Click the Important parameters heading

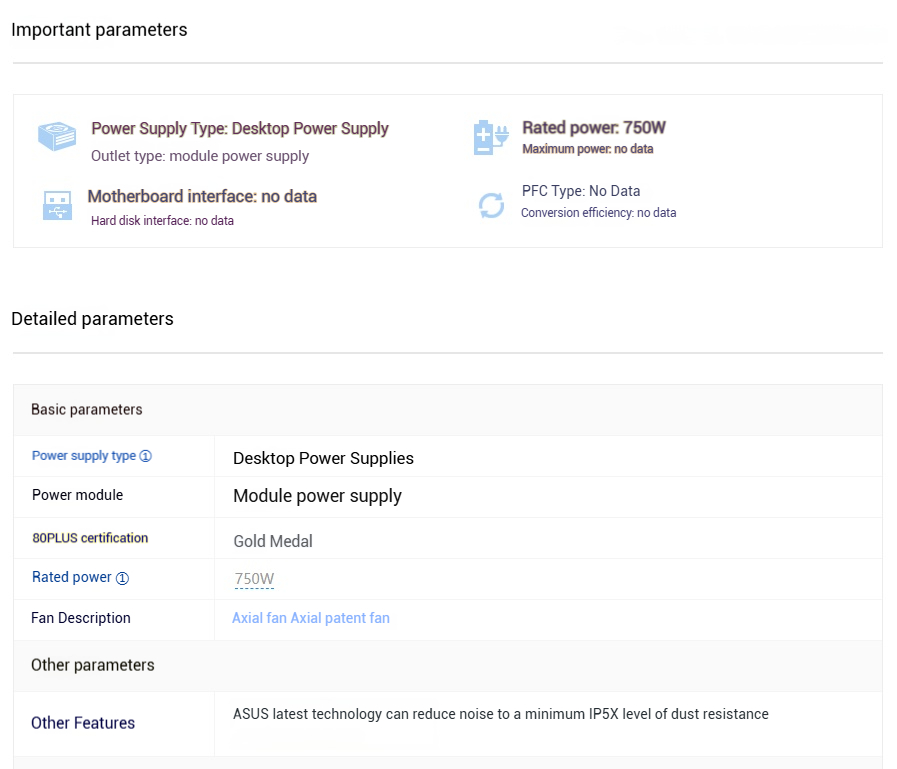tap(99, 30)
